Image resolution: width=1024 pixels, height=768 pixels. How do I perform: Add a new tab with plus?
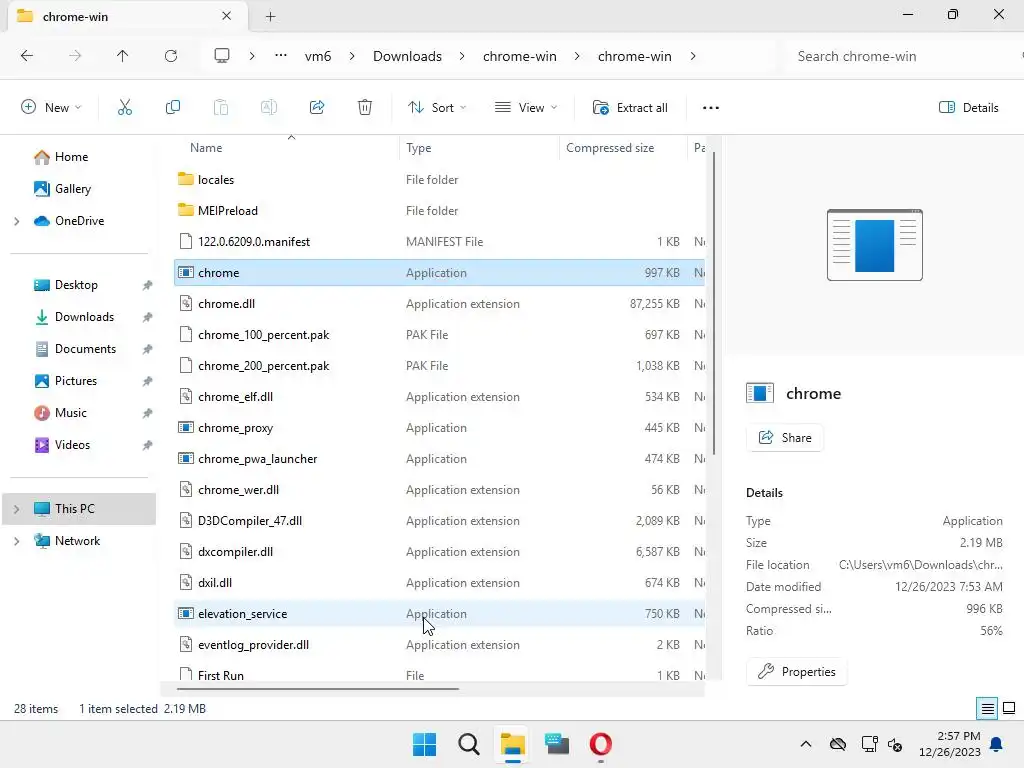tap(270, 16)
